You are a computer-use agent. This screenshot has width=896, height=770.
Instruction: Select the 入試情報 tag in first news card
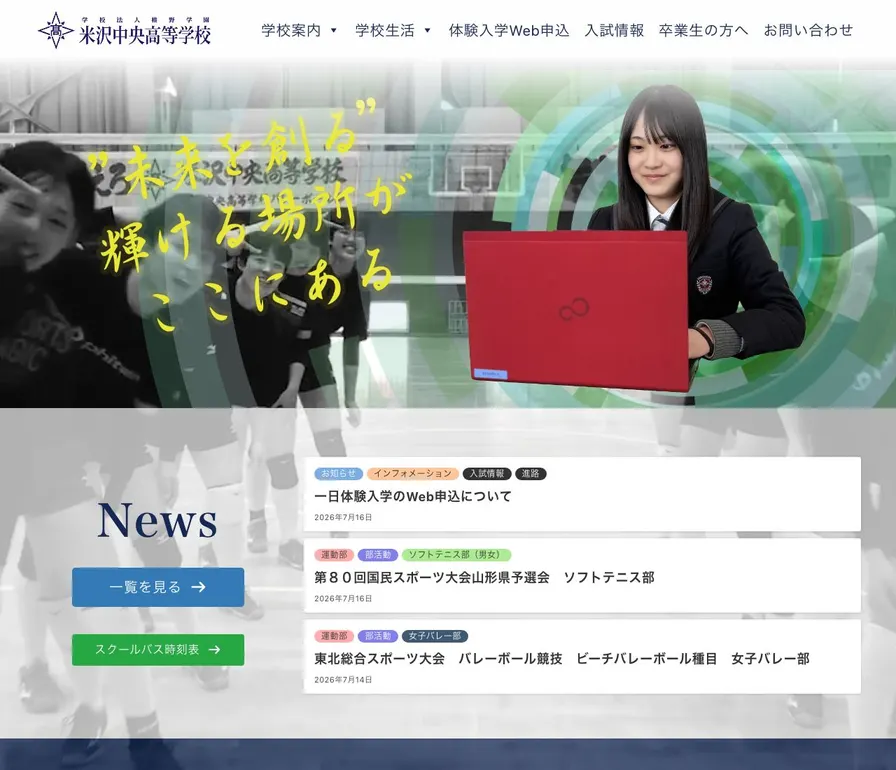click(487, 474)
